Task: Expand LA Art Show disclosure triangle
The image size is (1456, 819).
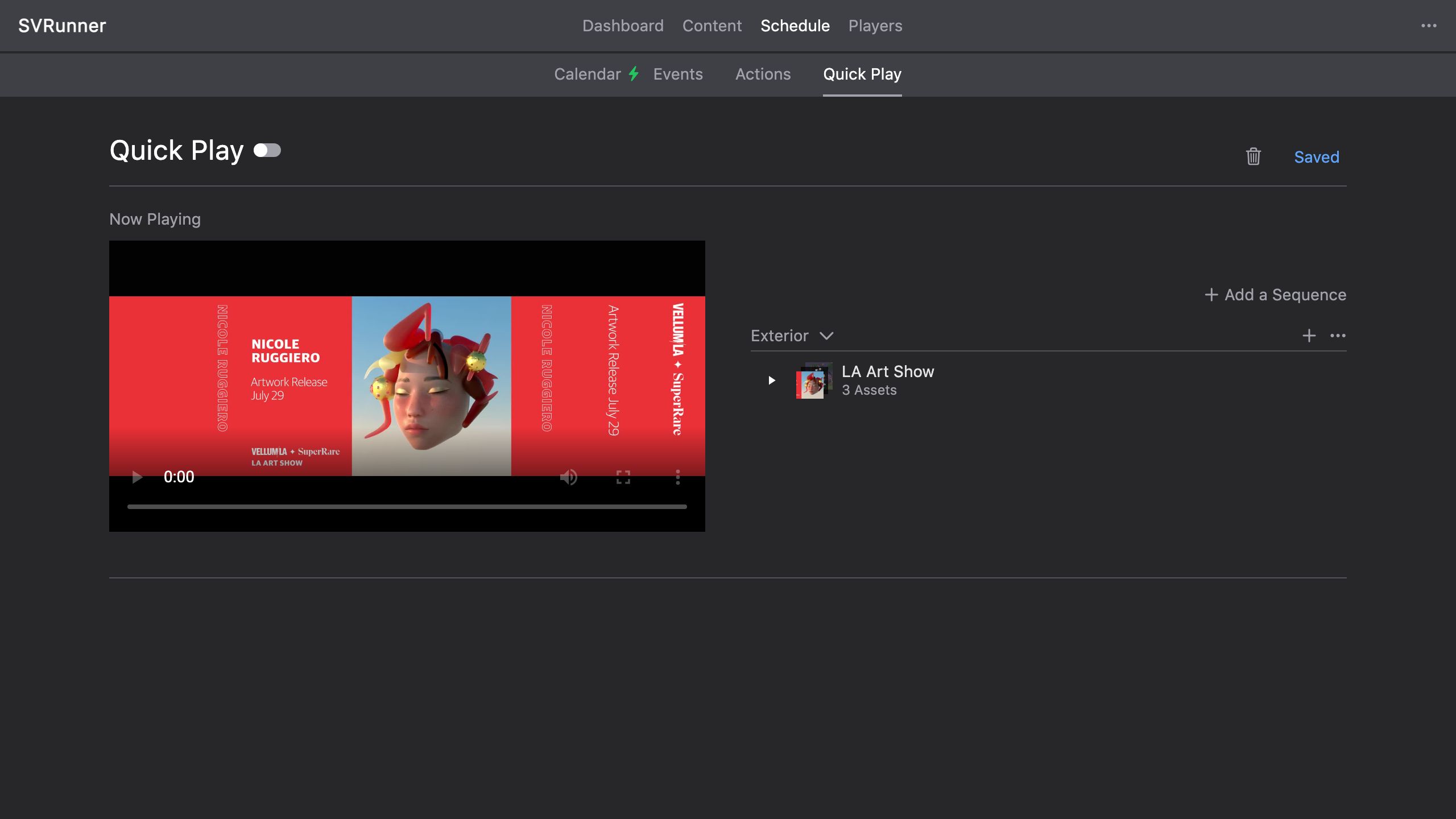Action: 771,380
